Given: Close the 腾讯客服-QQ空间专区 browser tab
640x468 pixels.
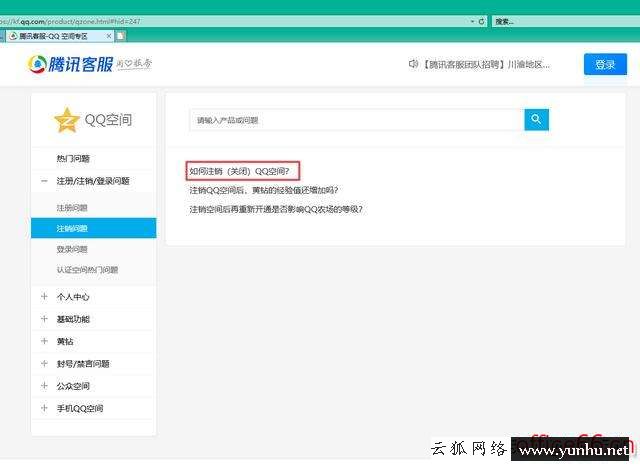Looking at the screenshot, I should coord(109,36).
